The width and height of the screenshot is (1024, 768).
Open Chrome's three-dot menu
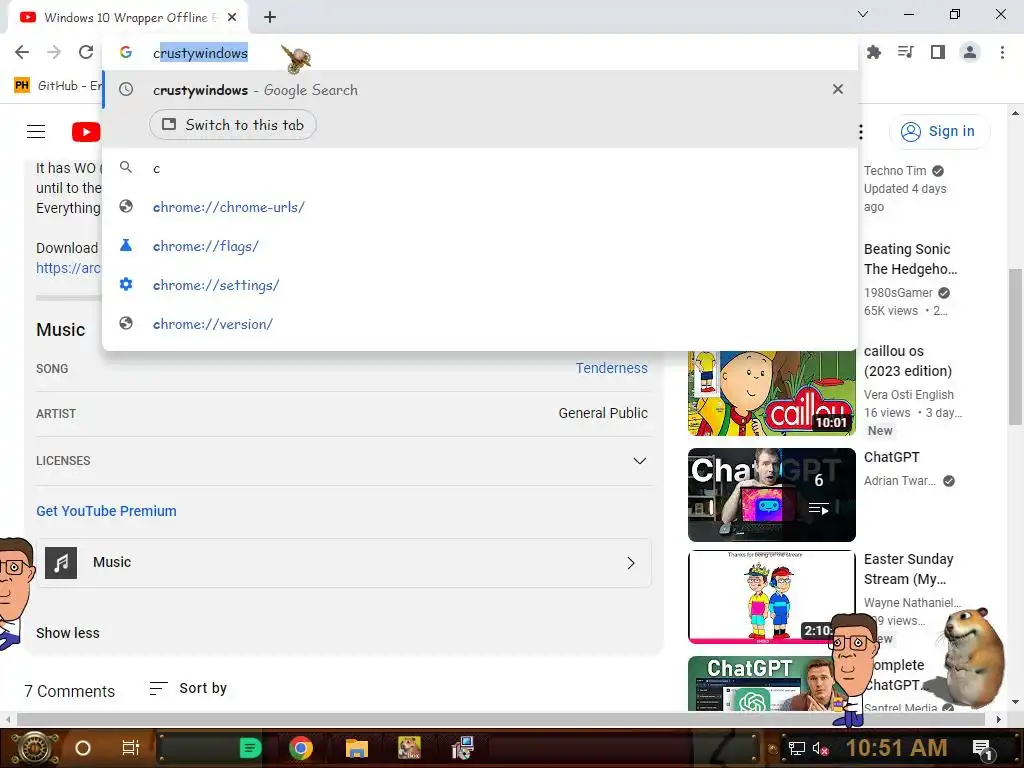pos(1002,52)
